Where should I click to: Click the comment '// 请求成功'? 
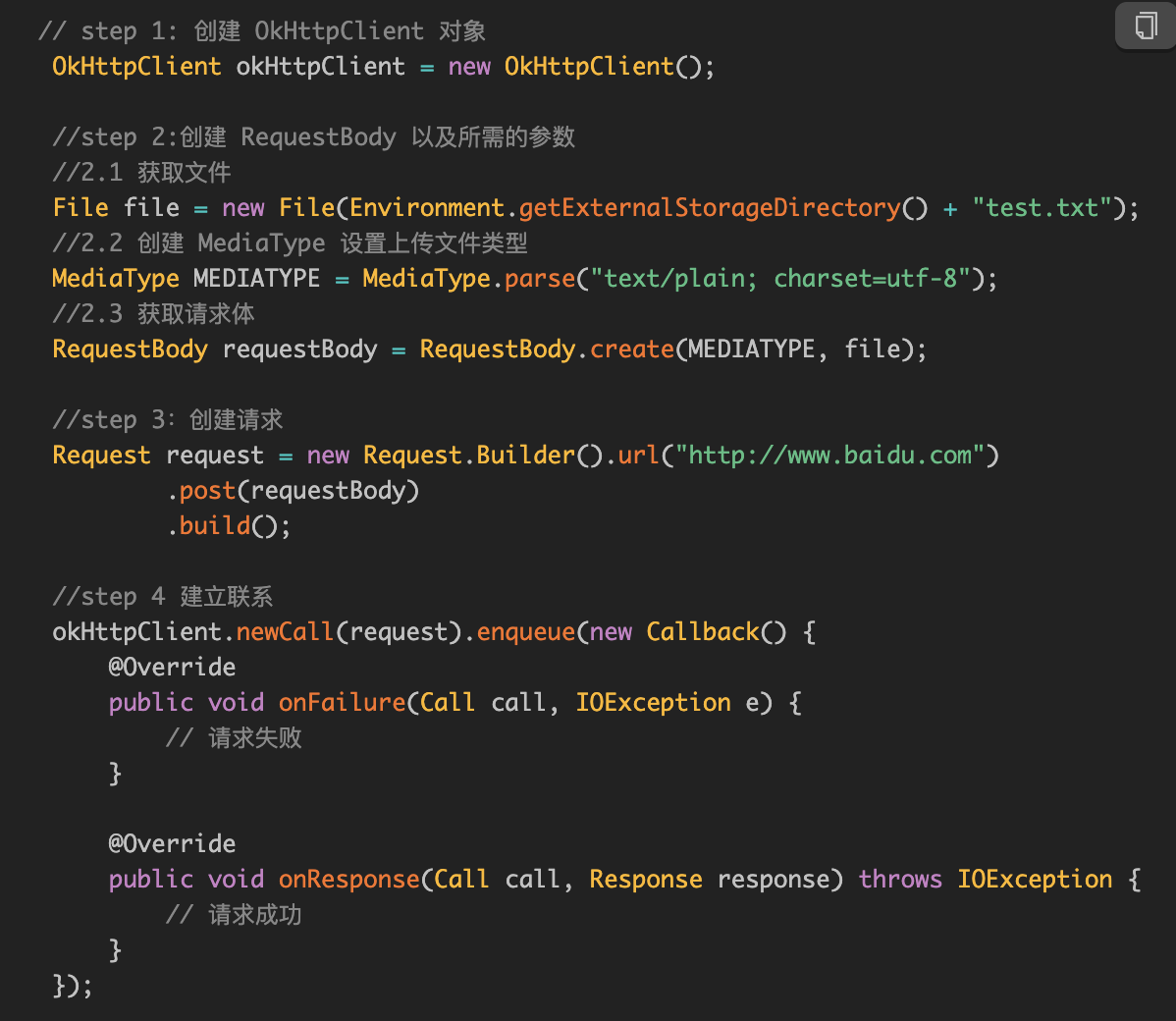(234, 915)
